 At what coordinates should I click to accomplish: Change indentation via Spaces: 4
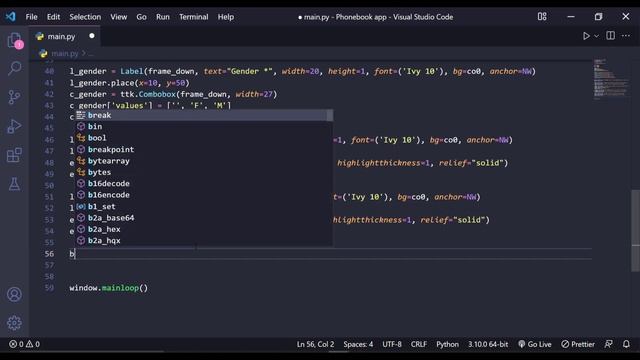point(358,344)
